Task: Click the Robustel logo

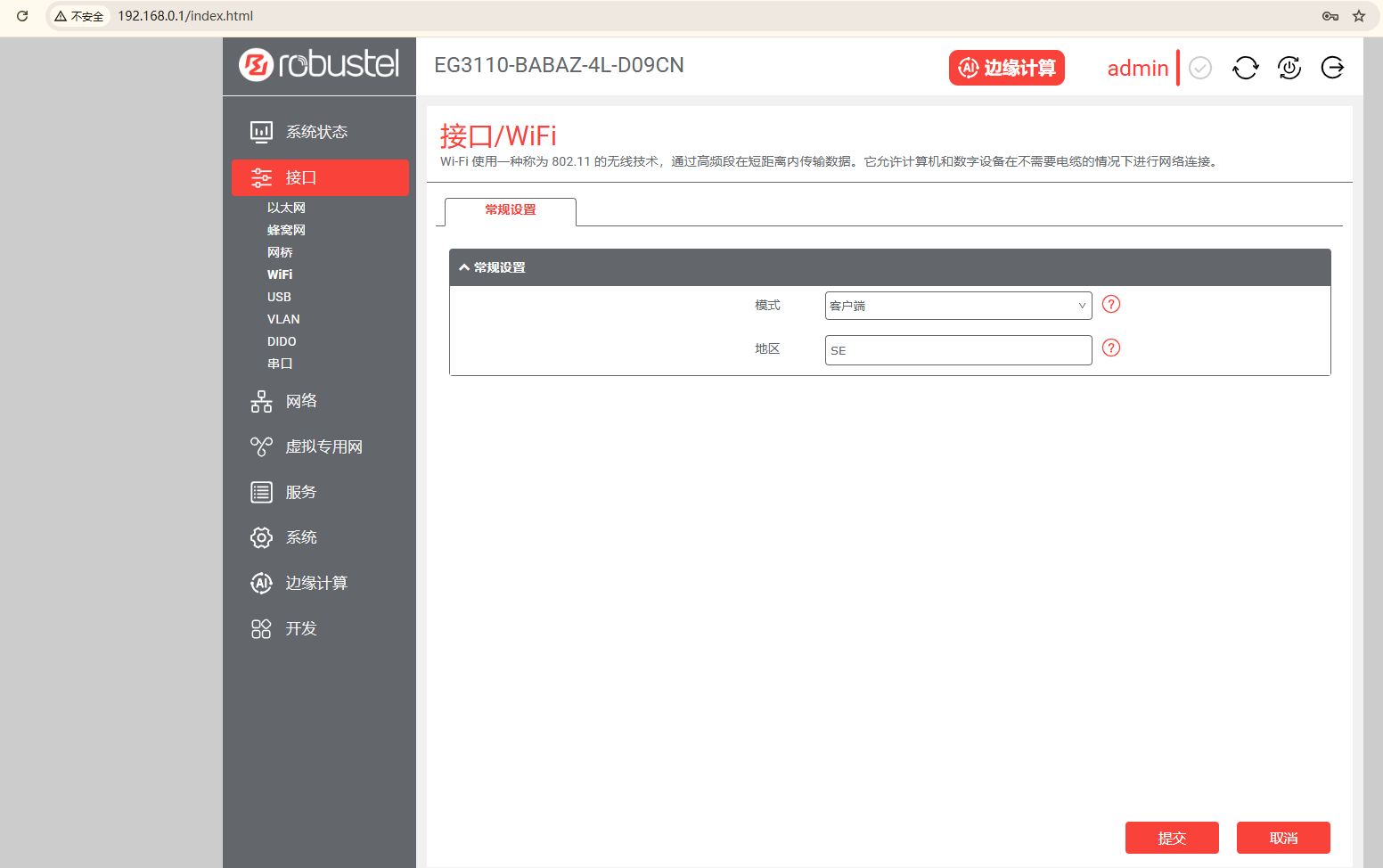Action: [319, 64]
